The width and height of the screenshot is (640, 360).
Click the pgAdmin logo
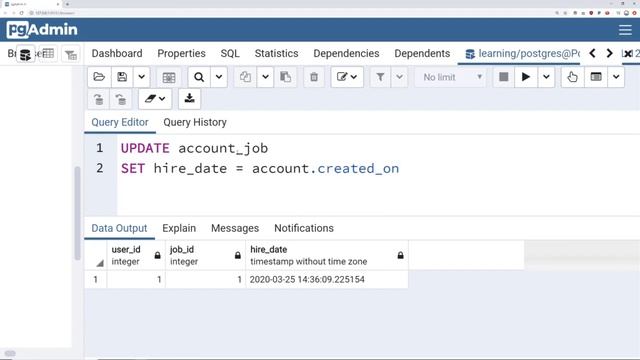[42, 29]
